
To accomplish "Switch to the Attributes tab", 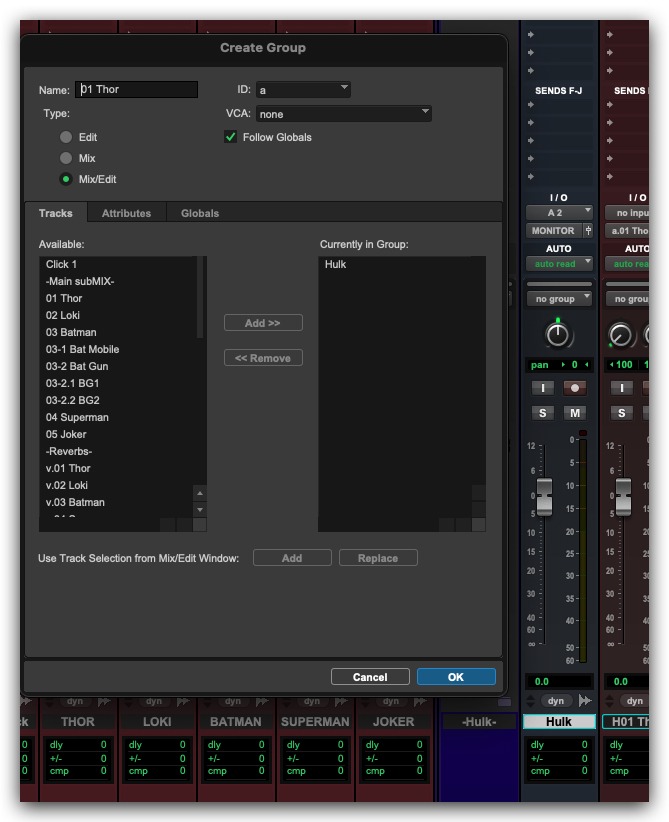I will [126, 213].
